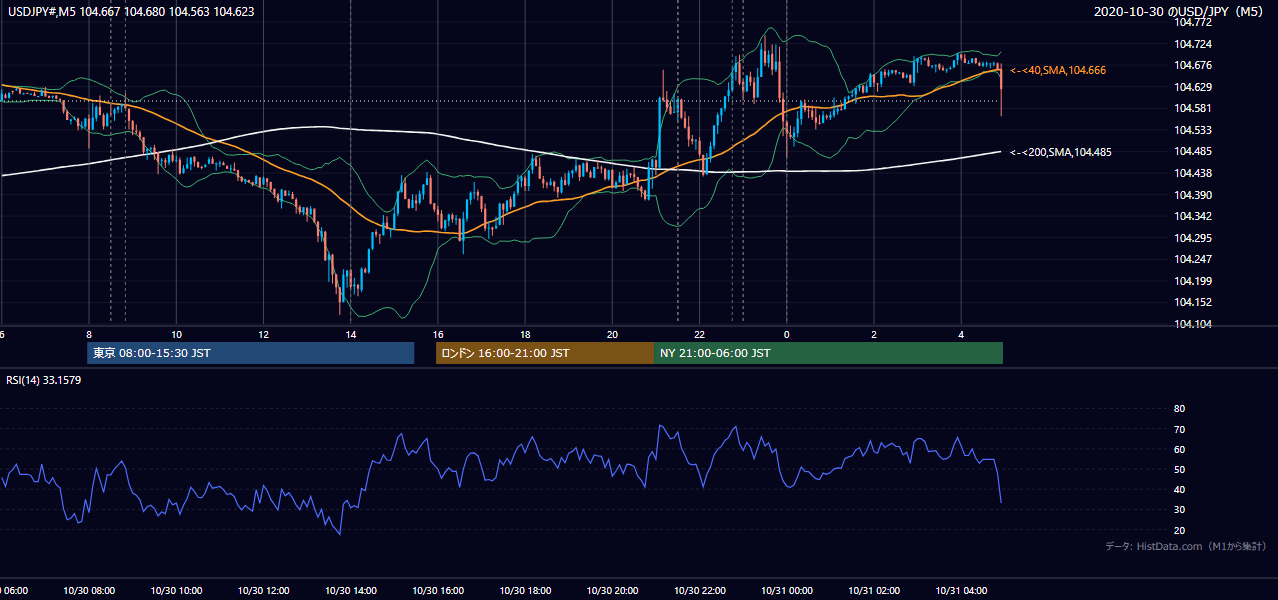Click the 104.676 price axis label
1278x600 pixels.
[1194, 65]
